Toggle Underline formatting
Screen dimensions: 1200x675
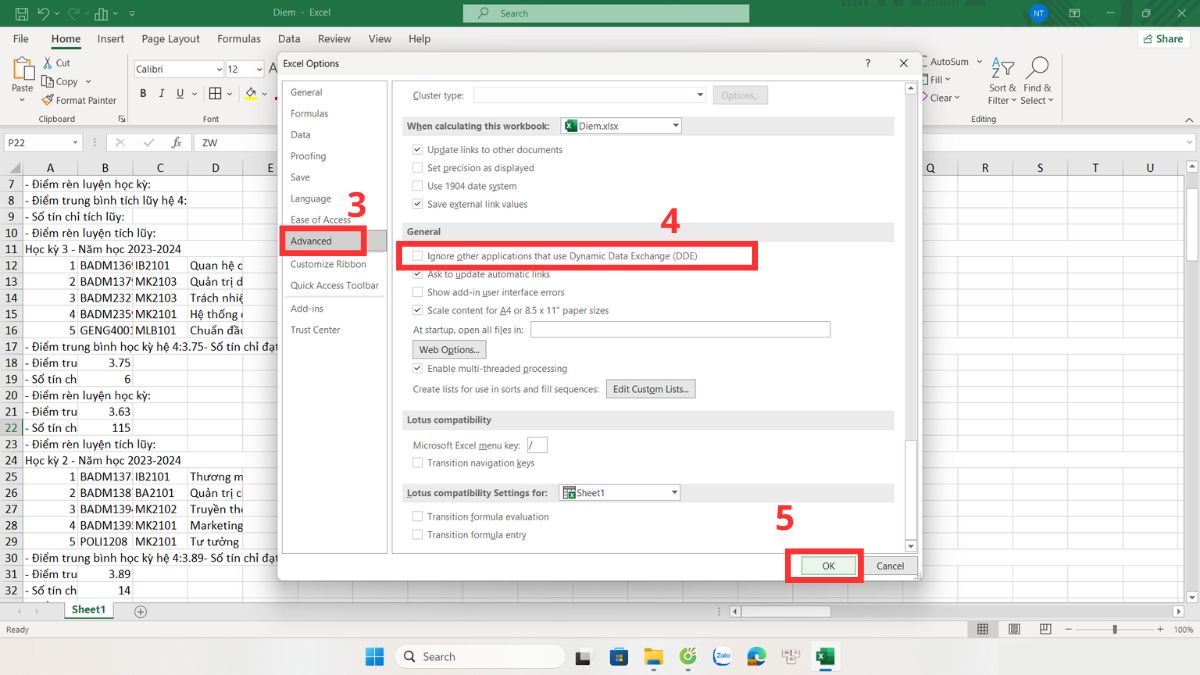point(180,94)
